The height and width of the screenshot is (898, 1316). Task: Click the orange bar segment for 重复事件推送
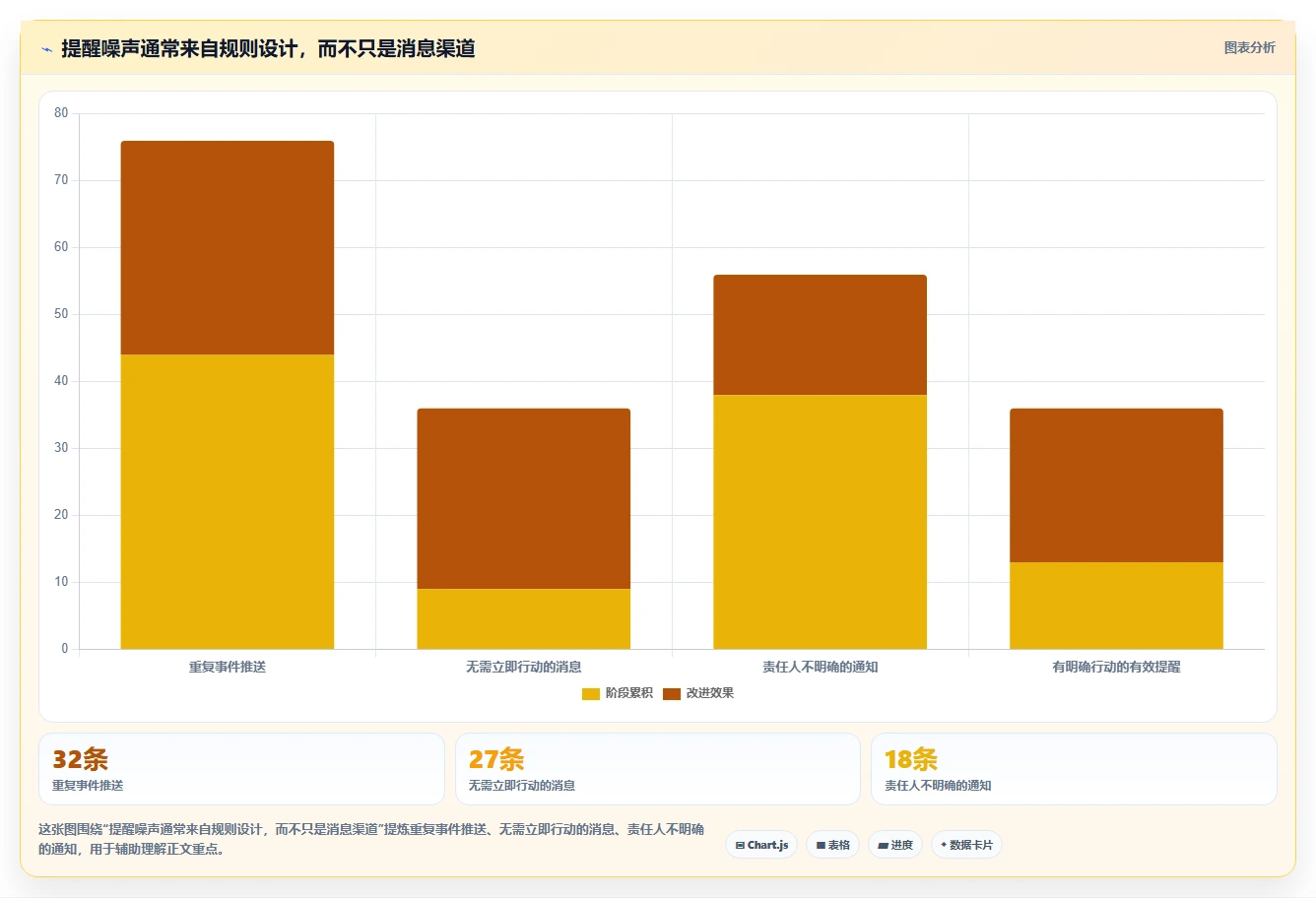pos(228,248)
